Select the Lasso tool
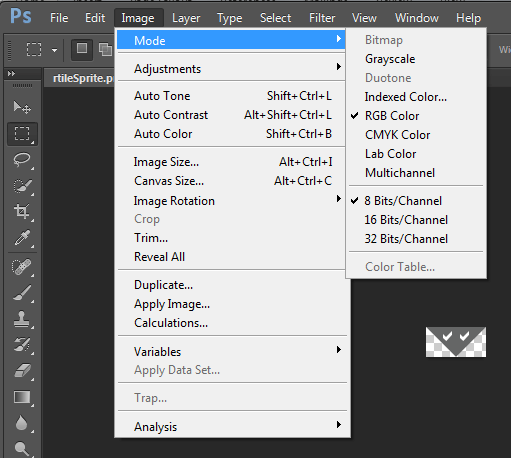Image resolution: width=511 pixels, height=458 pixels. pyautogui.click(x=22, y=160)
